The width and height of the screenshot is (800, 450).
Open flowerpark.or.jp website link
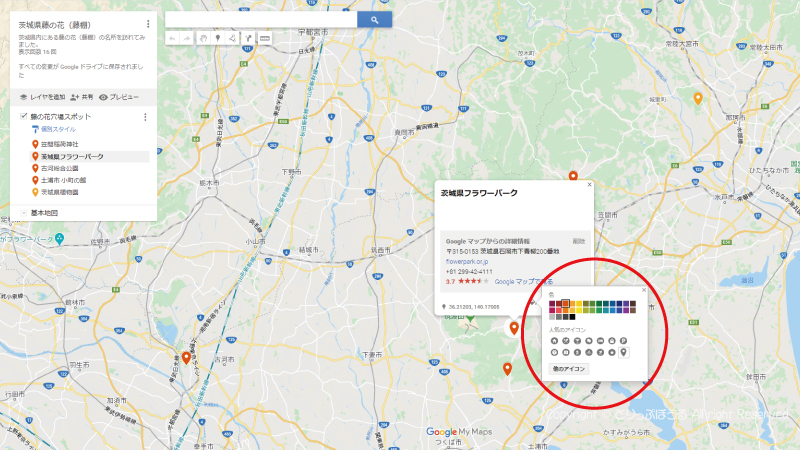[x=467, y=262]
